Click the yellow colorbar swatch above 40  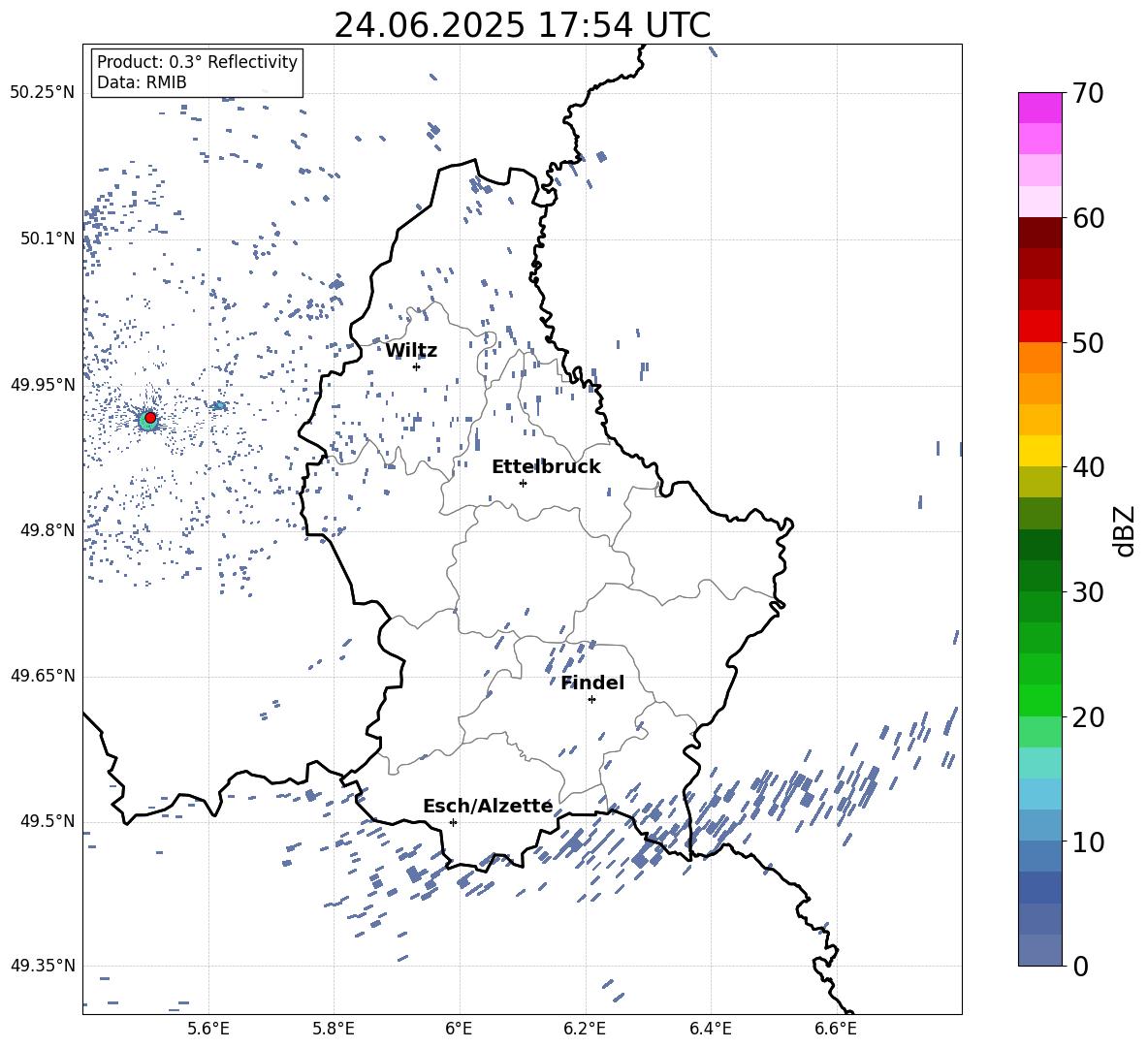(x=1039, y=451)
